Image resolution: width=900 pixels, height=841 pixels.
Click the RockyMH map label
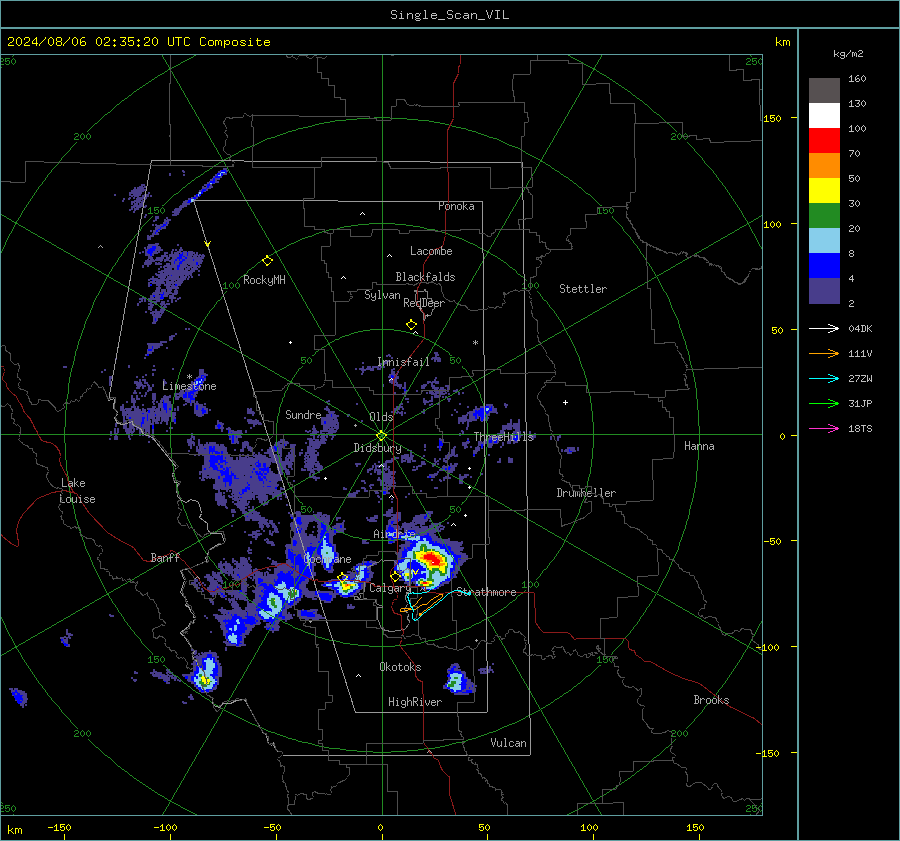(264, 280)
